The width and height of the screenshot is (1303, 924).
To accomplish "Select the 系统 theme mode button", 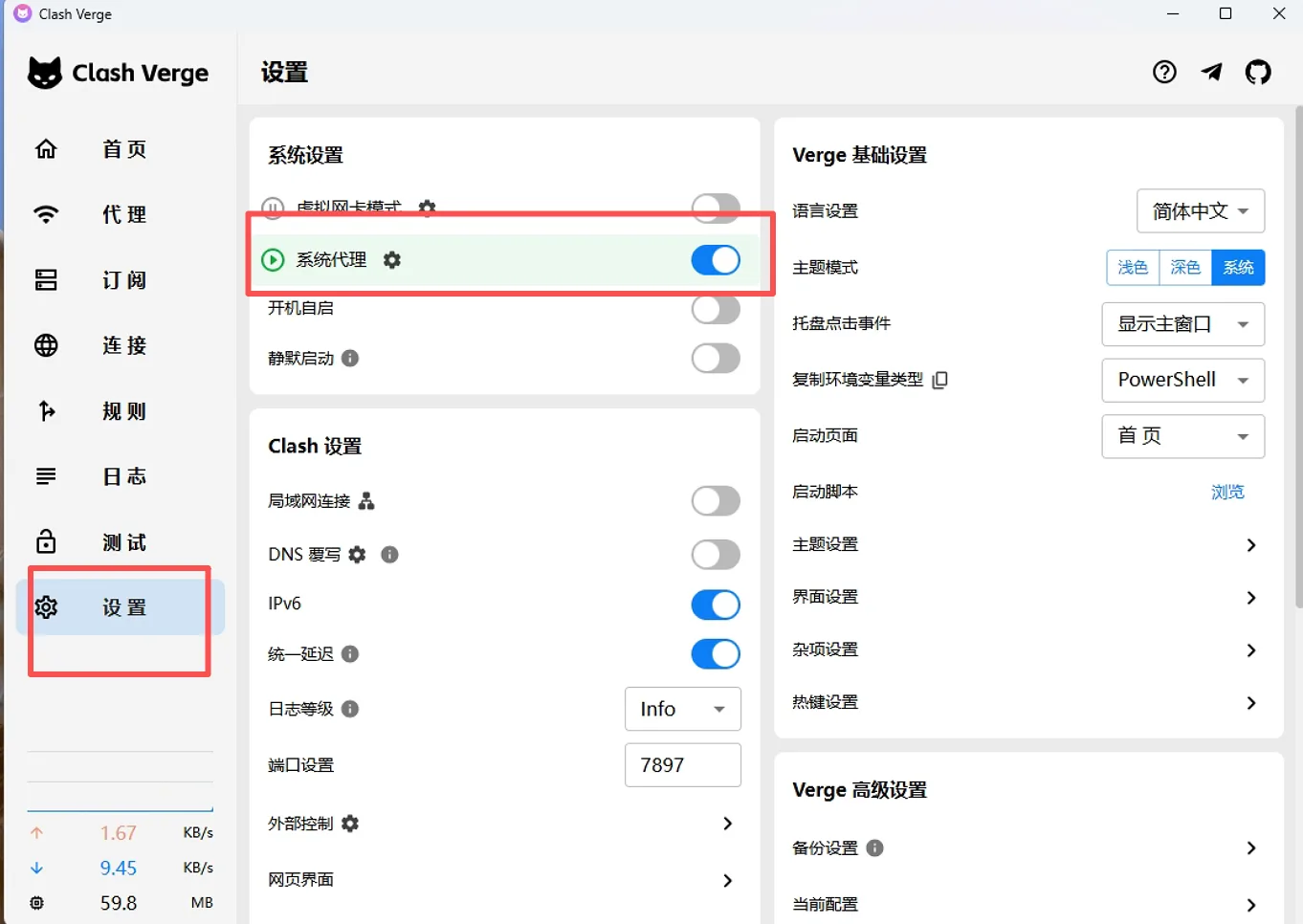I will click(x=1238, y=268).
